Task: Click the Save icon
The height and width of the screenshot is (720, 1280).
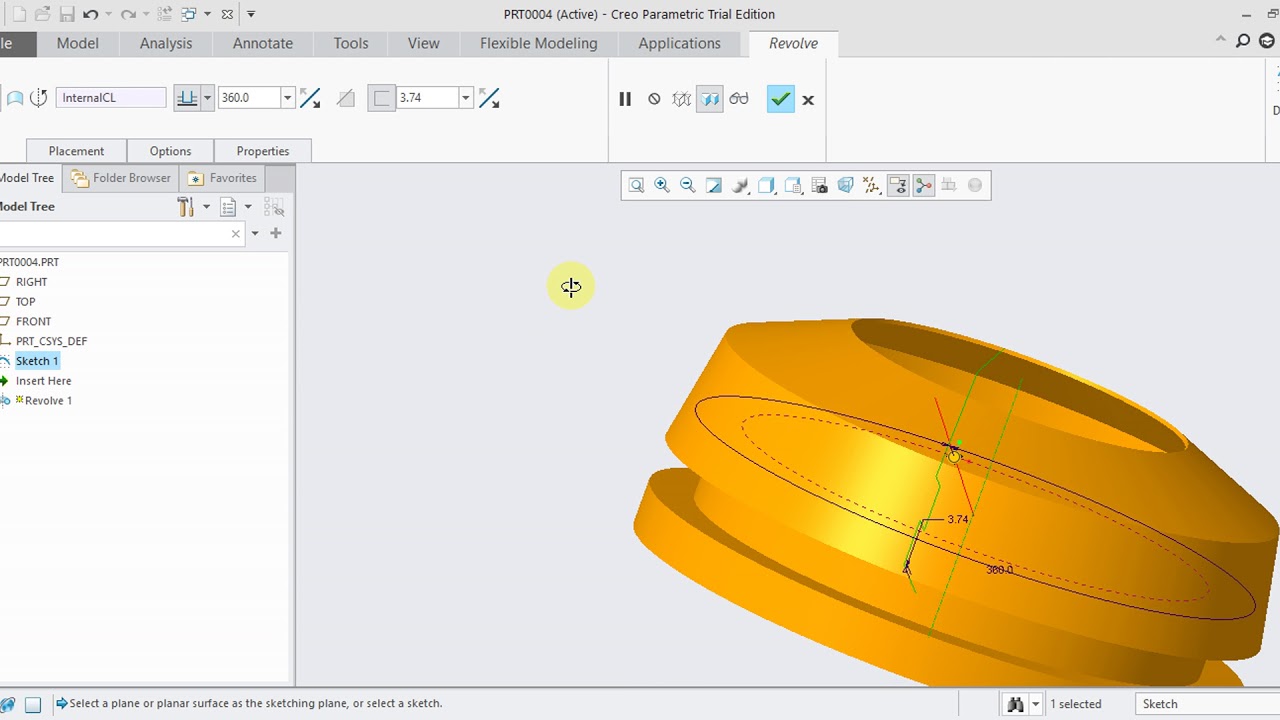Action: [67, 14]
